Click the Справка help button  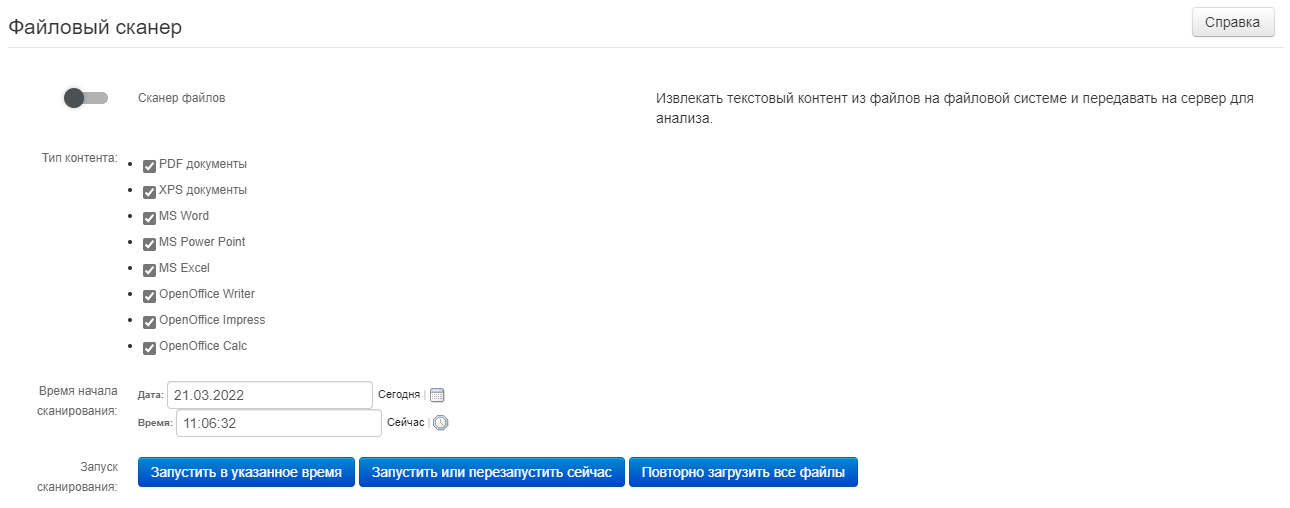click(1232, 22)
